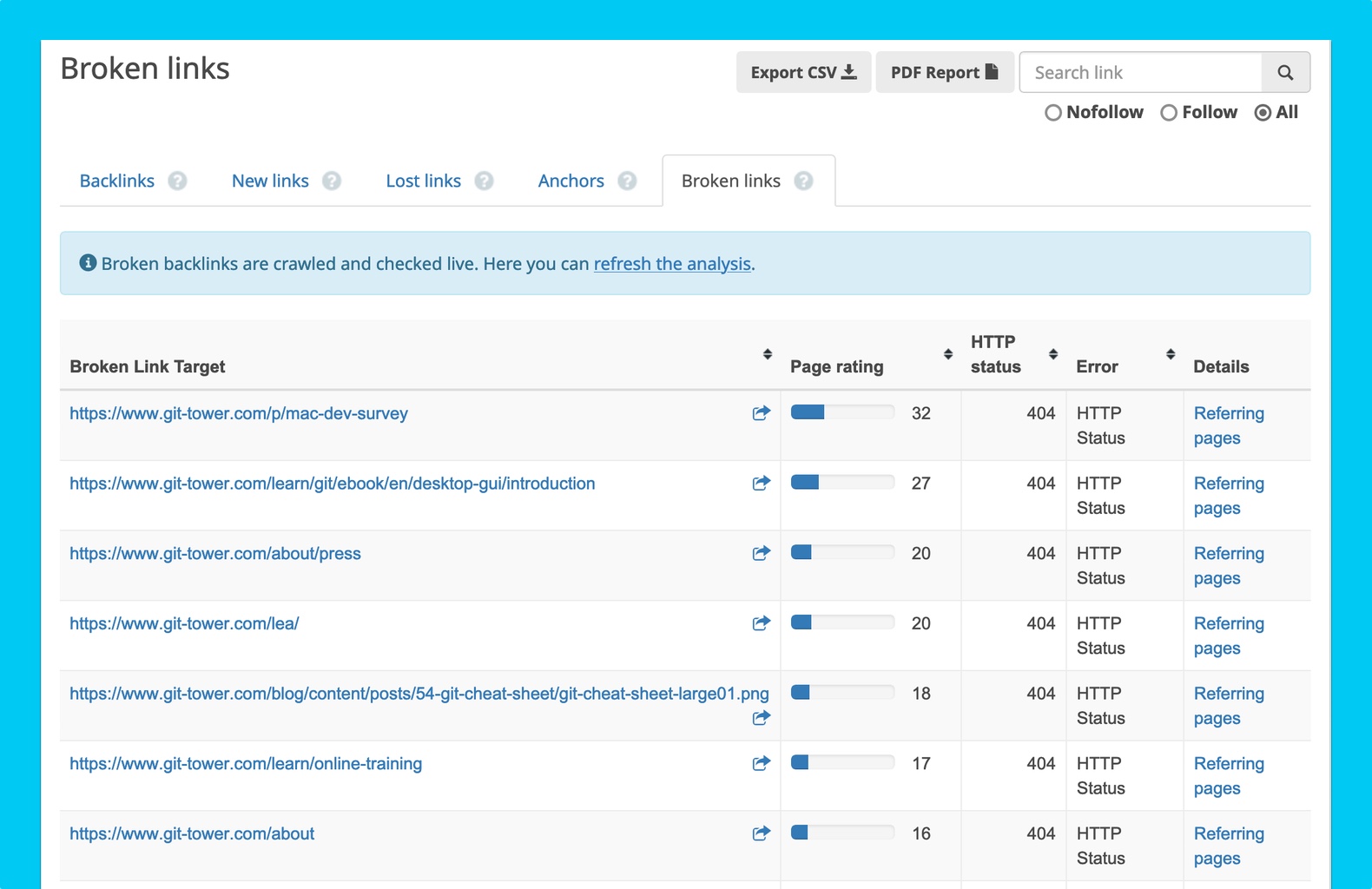This screenshot has width=1372, height=889.
Task: Click help icon beside Backlinks tab
Action: [177, 181]
